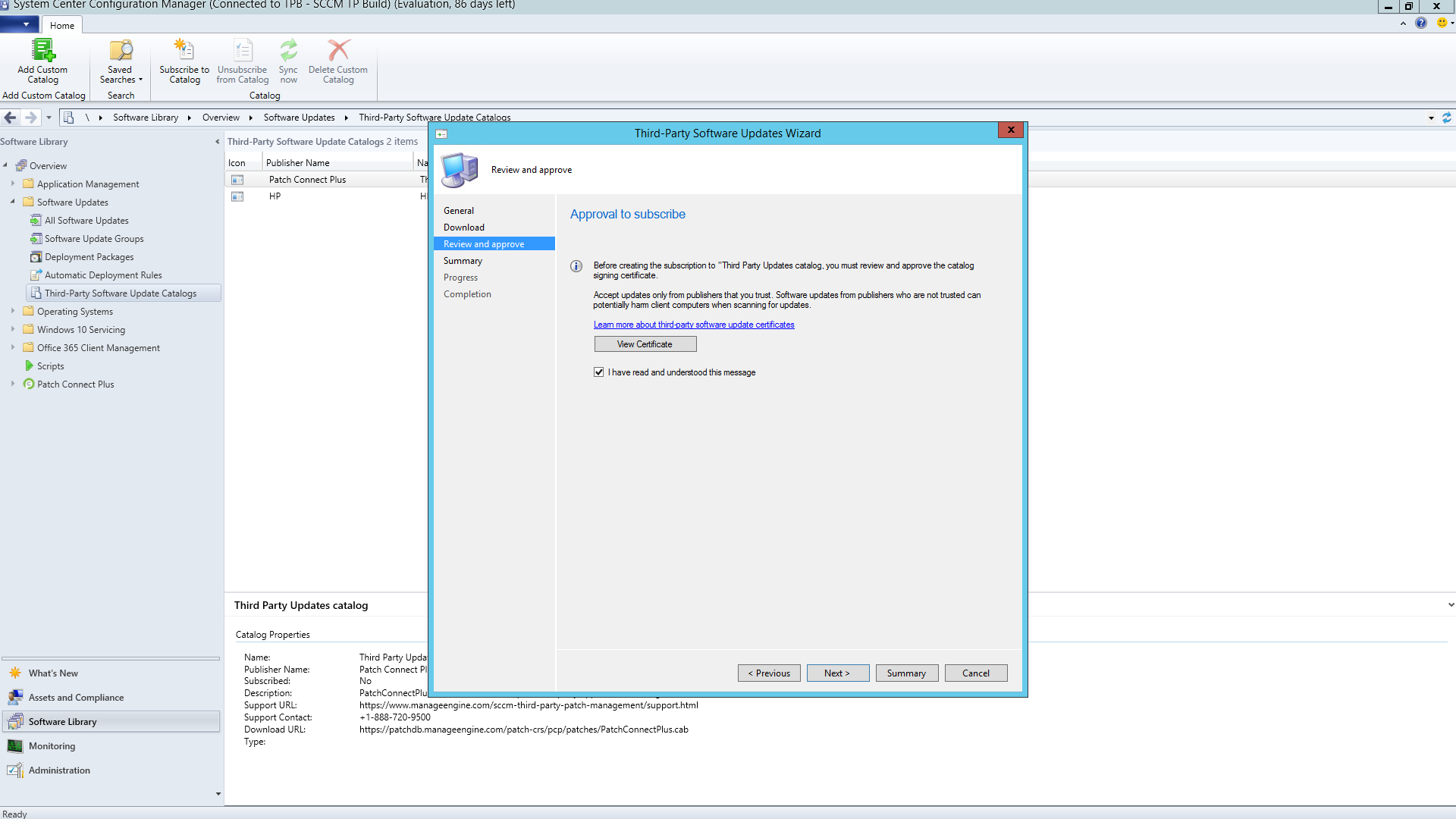1456x819 pixels.
Task: Open the Home ribbon tab
Action: pos(62,25)
